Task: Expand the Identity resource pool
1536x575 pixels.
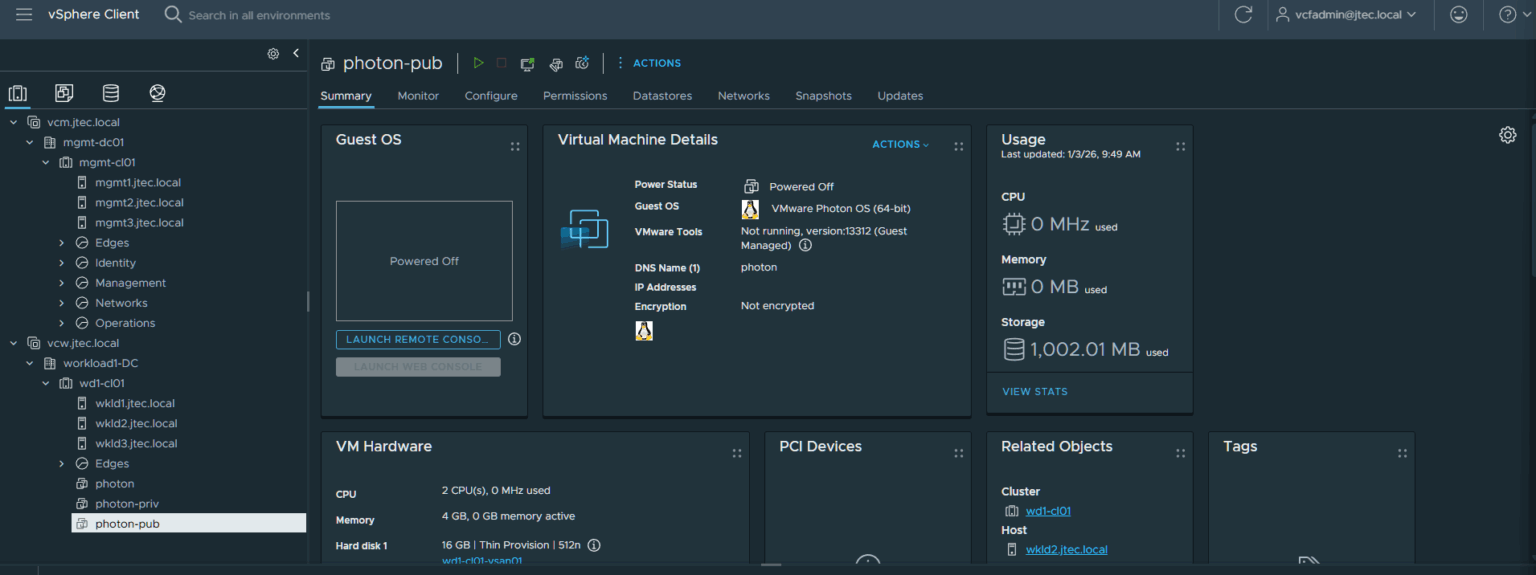Action: (x=62, y=263)
